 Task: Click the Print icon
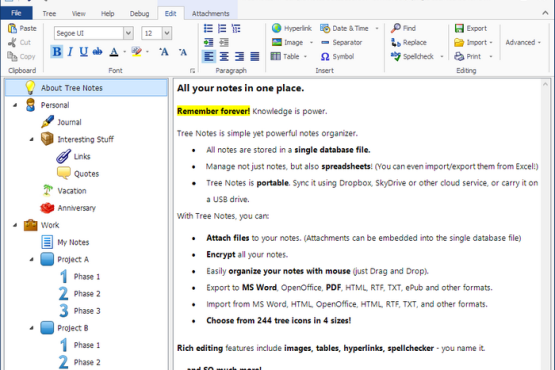pyautogui.click(x=459, y=56)
